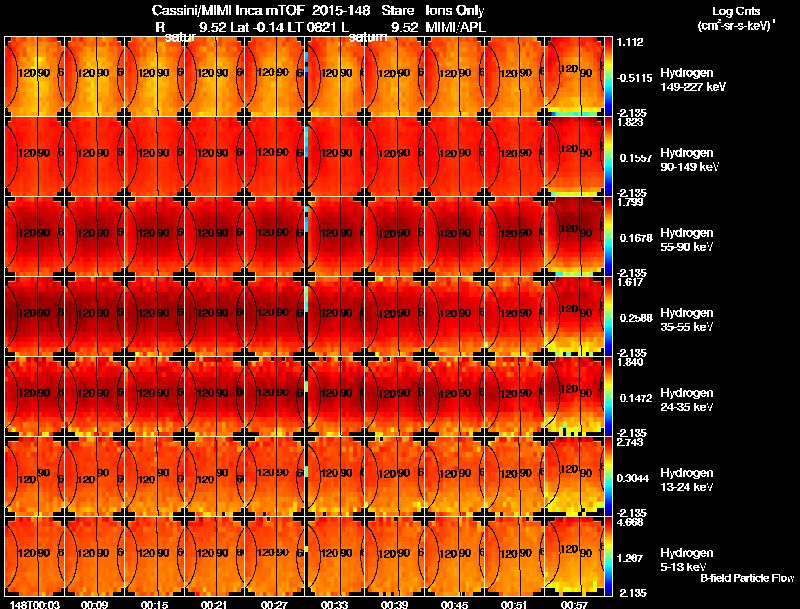Select the 'Hydrogen 149-227 keV' row label
Image resolution: width=800 pixels, height=609 pixels.
tap(692, 80)
